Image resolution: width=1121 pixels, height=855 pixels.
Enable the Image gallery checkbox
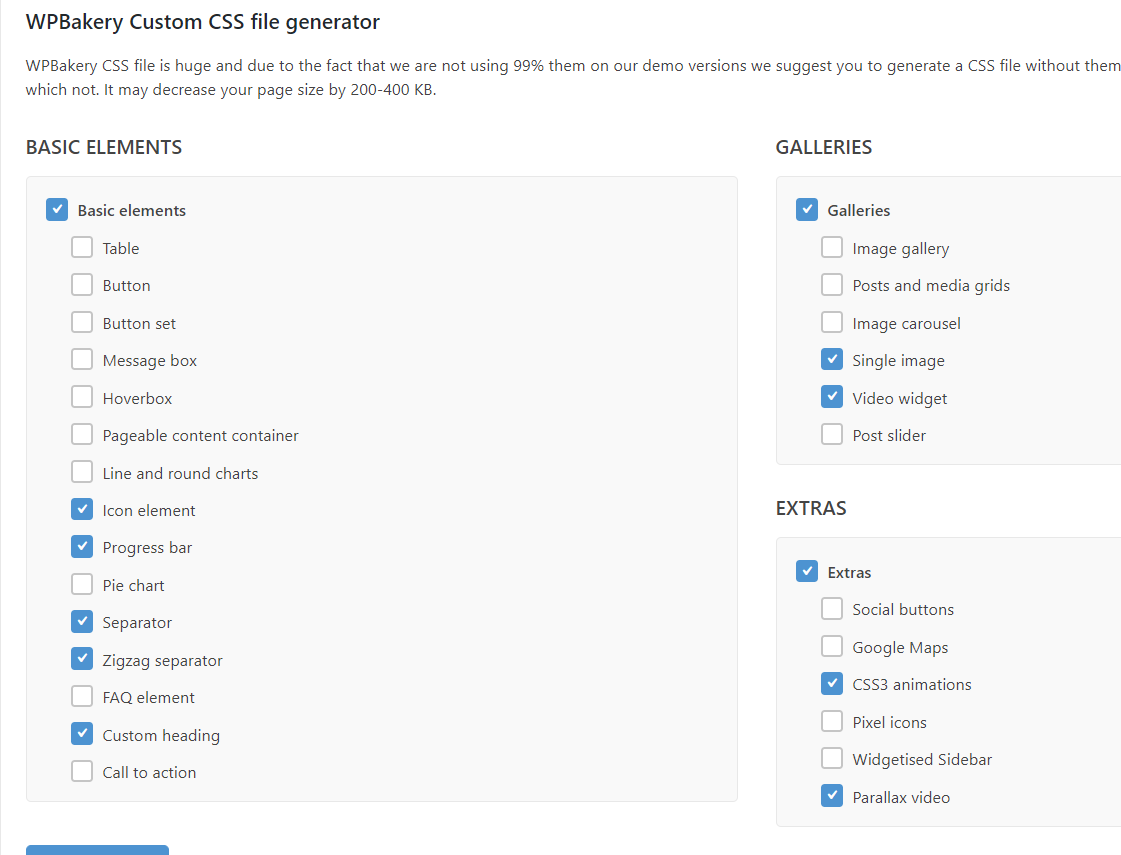tap(832, 248)
